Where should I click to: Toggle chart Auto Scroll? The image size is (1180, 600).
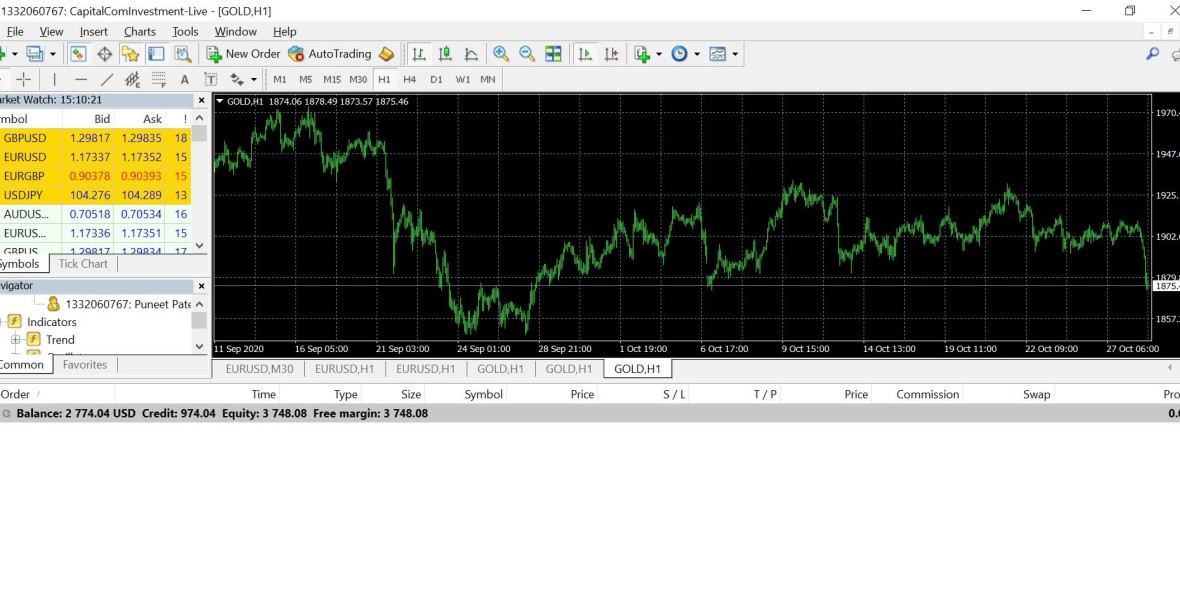coord(585,53)
